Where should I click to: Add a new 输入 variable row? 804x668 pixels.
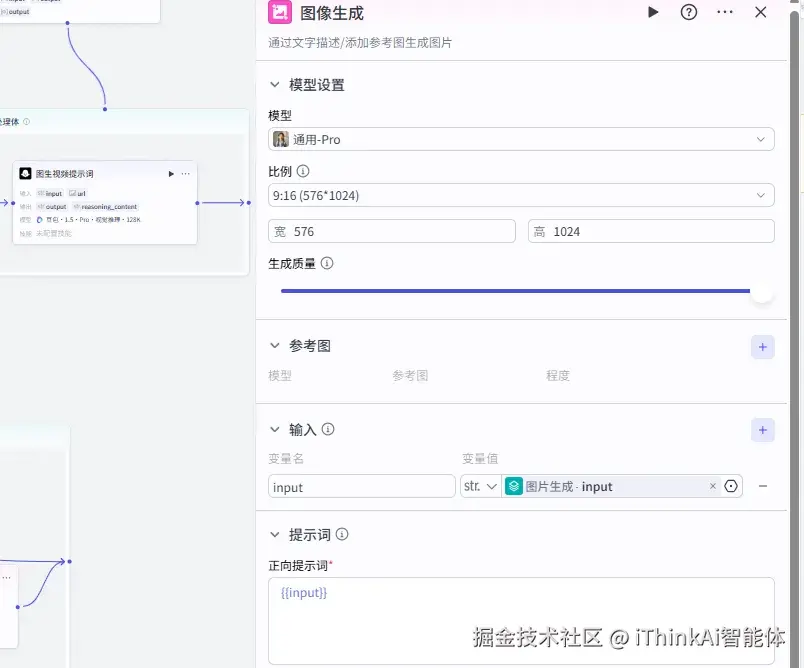(x=762, y=429)
